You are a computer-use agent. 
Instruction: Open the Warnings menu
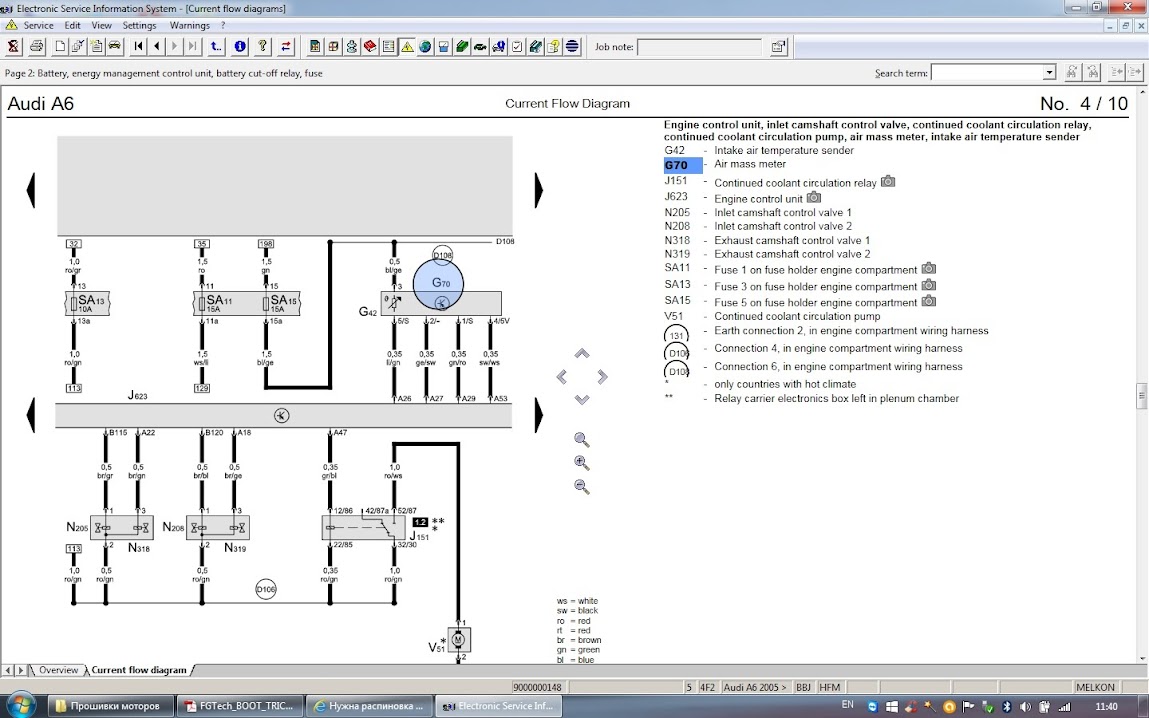[190, 26]
